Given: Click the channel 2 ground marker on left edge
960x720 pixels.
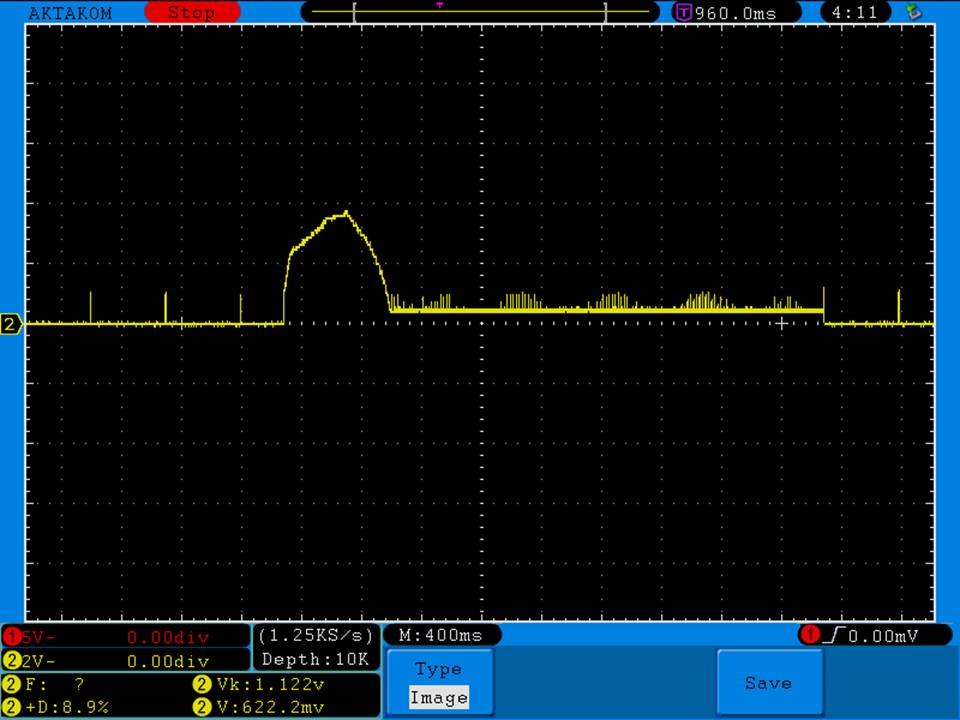Looking at the screenshot, I should [11, 324].
